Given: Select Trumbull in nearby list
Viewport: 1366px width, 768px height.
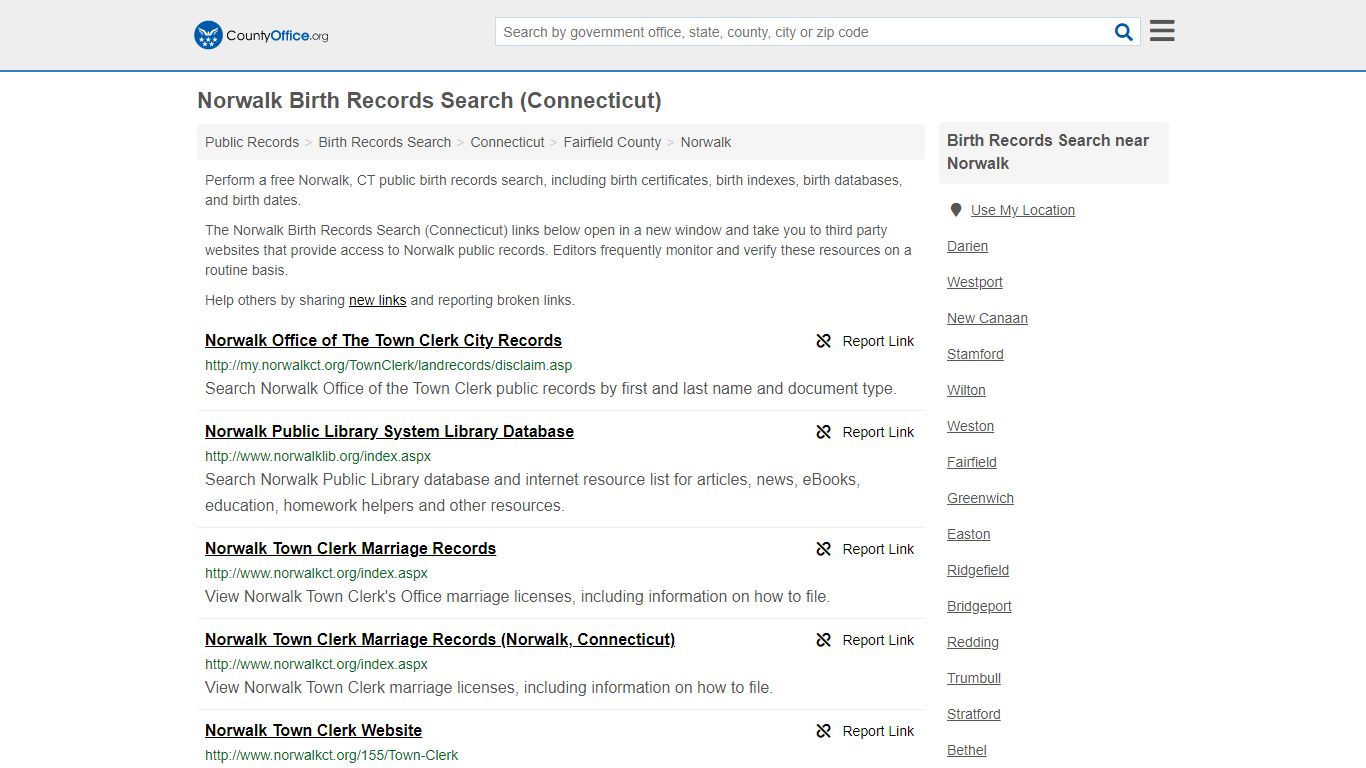Looking at the screenshot, I should [974, 678].
